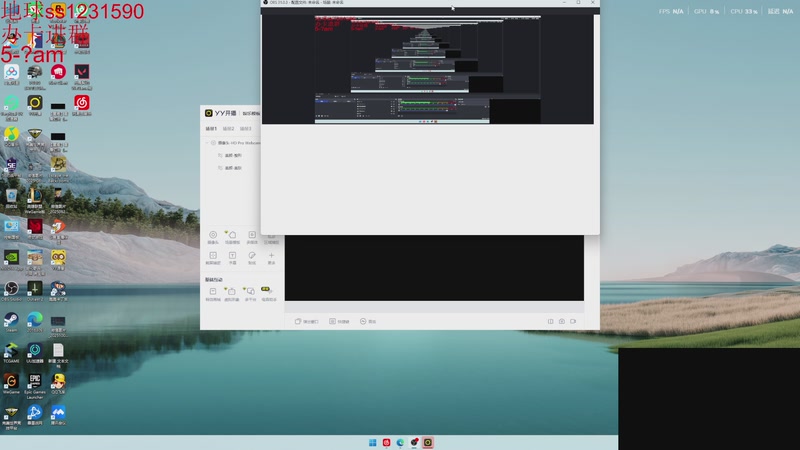Open the UU accelerator desktop icon
Screen dimensions: 800x450
35,353
